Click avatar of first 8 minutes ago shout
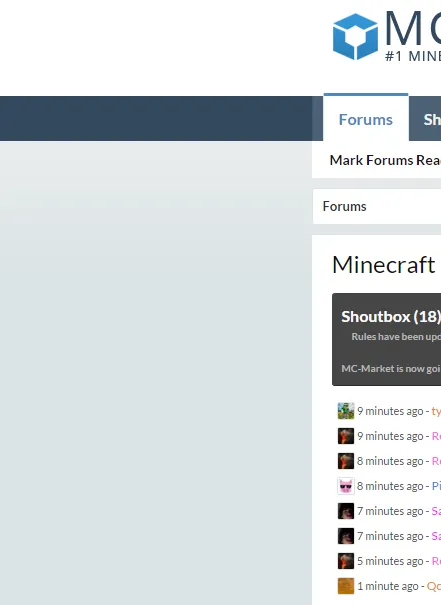441x605 pixels. tap(346, 461)
